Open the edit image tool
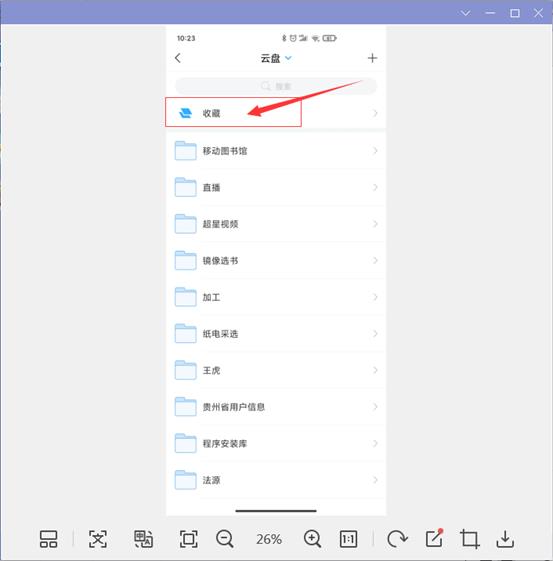The height and width of the screenshot is (561, 553). [434, 538]
